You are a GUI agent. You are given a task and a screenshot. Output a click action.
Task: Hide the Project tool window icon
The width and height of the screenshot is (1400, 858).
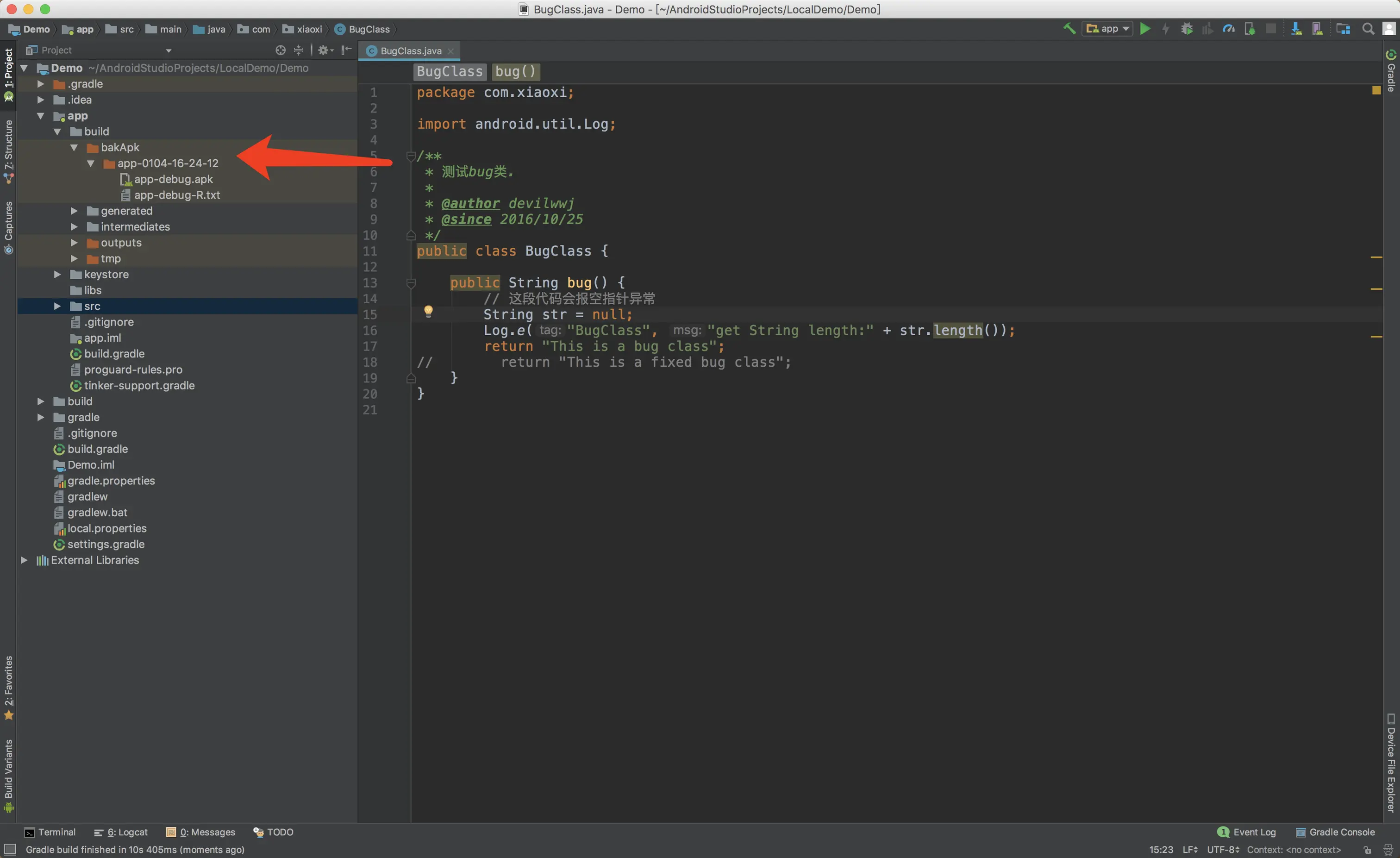click(x=346, y=50)
